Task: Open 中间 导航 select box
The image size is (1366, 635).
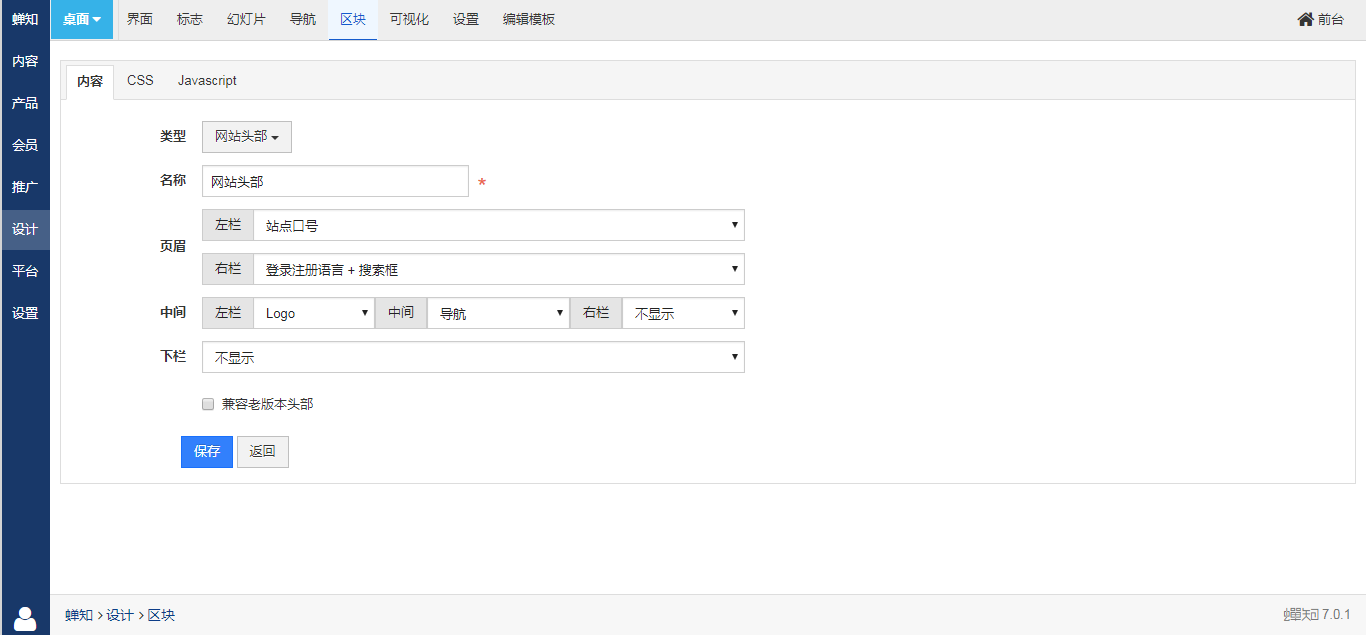Action: tap(498, 313)
